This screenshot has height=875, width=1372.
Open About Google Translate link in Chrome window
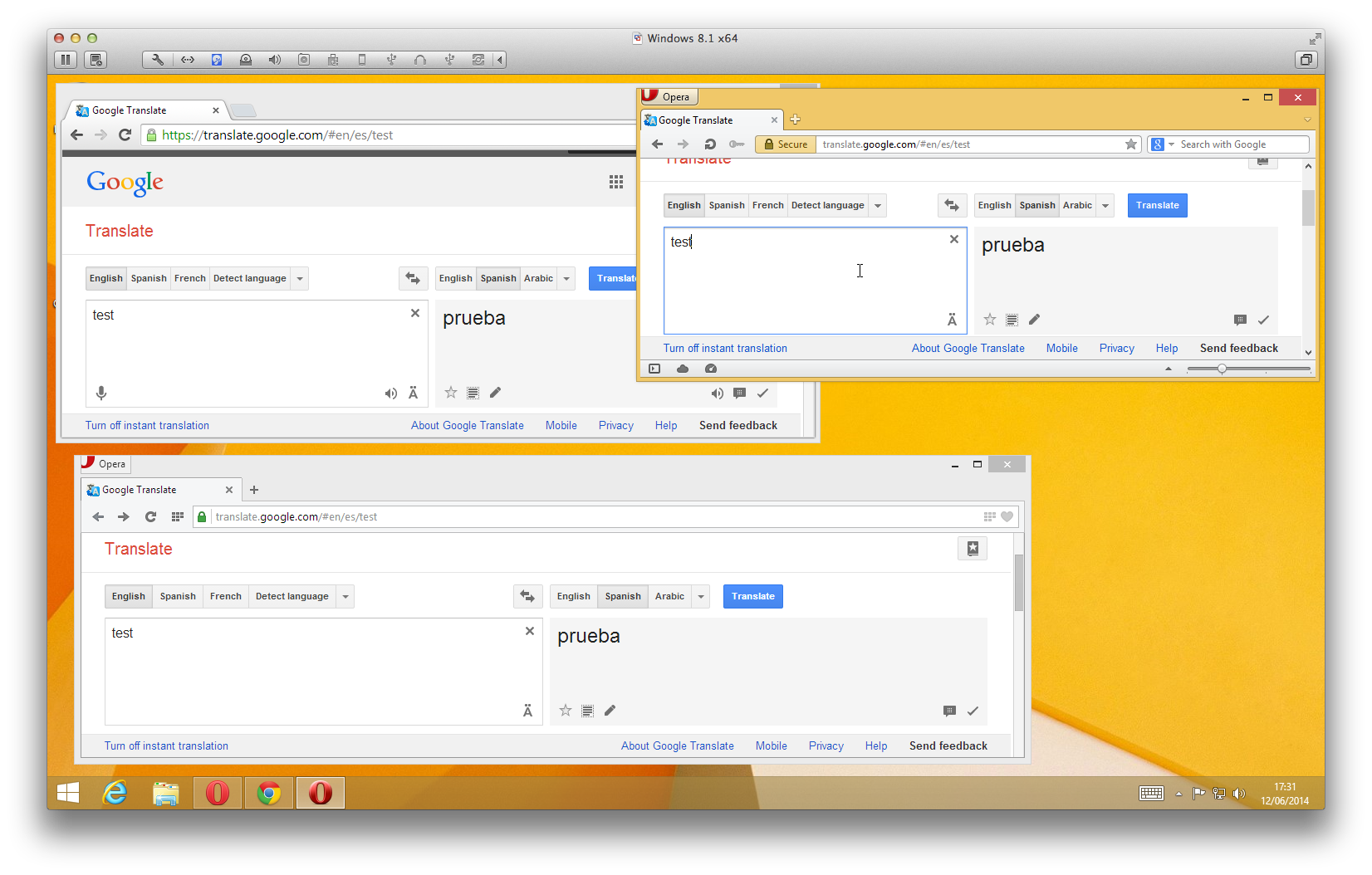pos(468,425)
